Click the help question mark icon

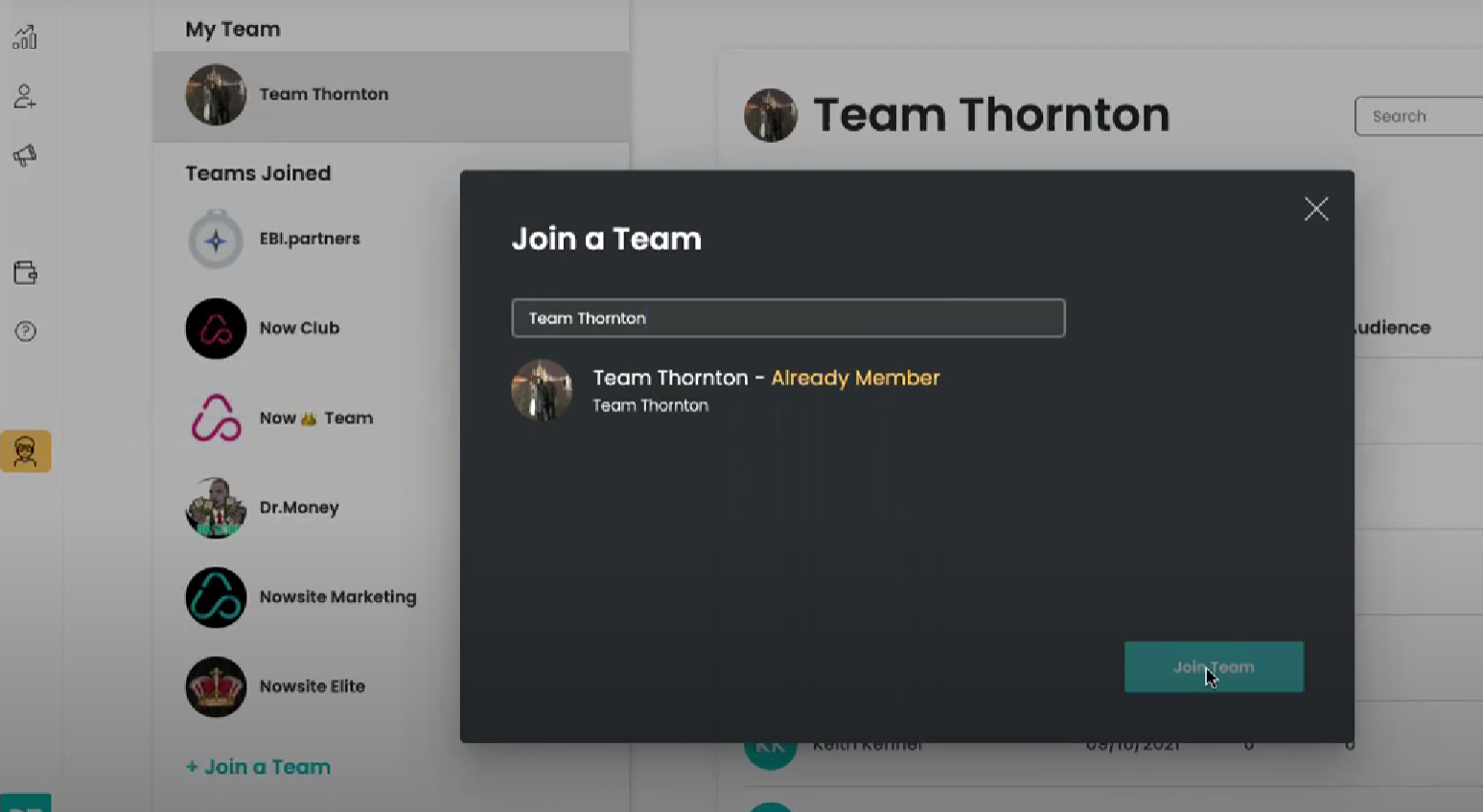tap(25, 332)
